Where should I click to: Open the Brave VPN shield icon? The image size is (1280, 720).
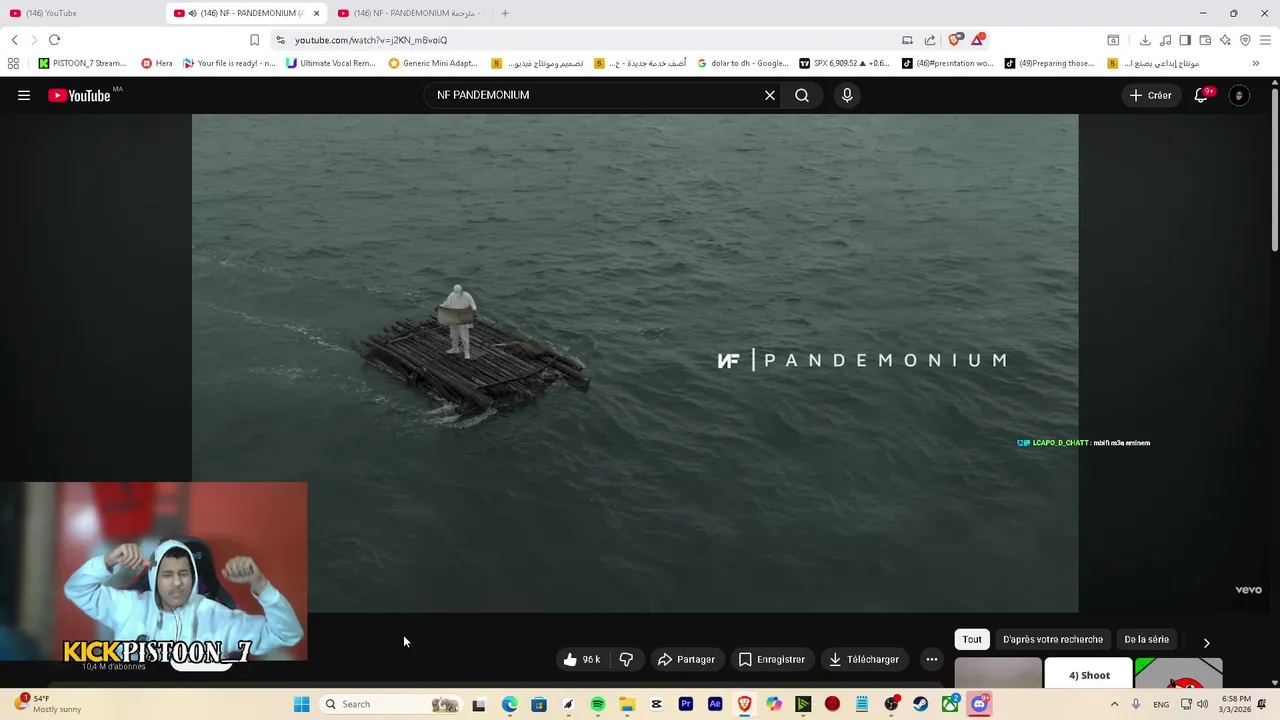[x=1245, y=40]
